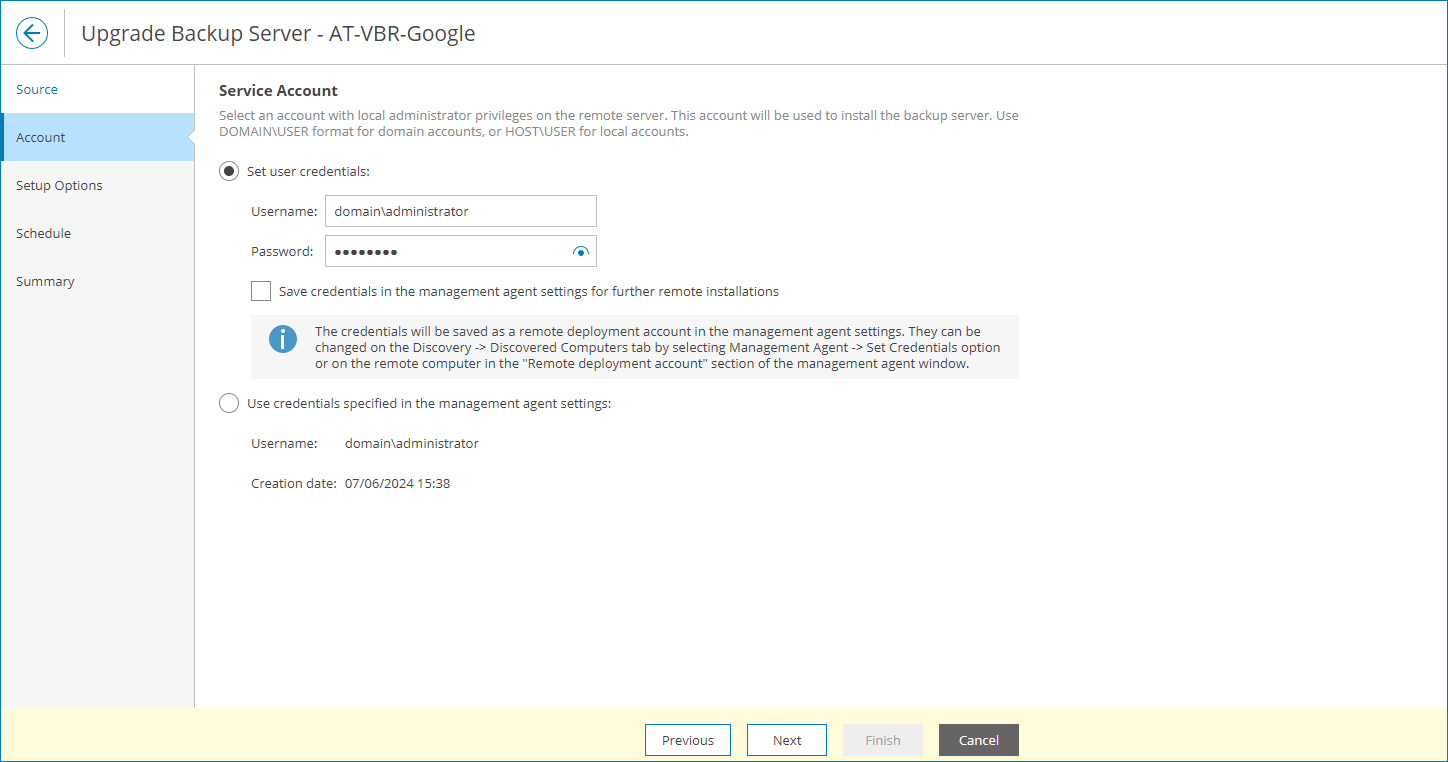Cancel the upgrade wizard
The image size is (1448, 762).
[978, 740]
